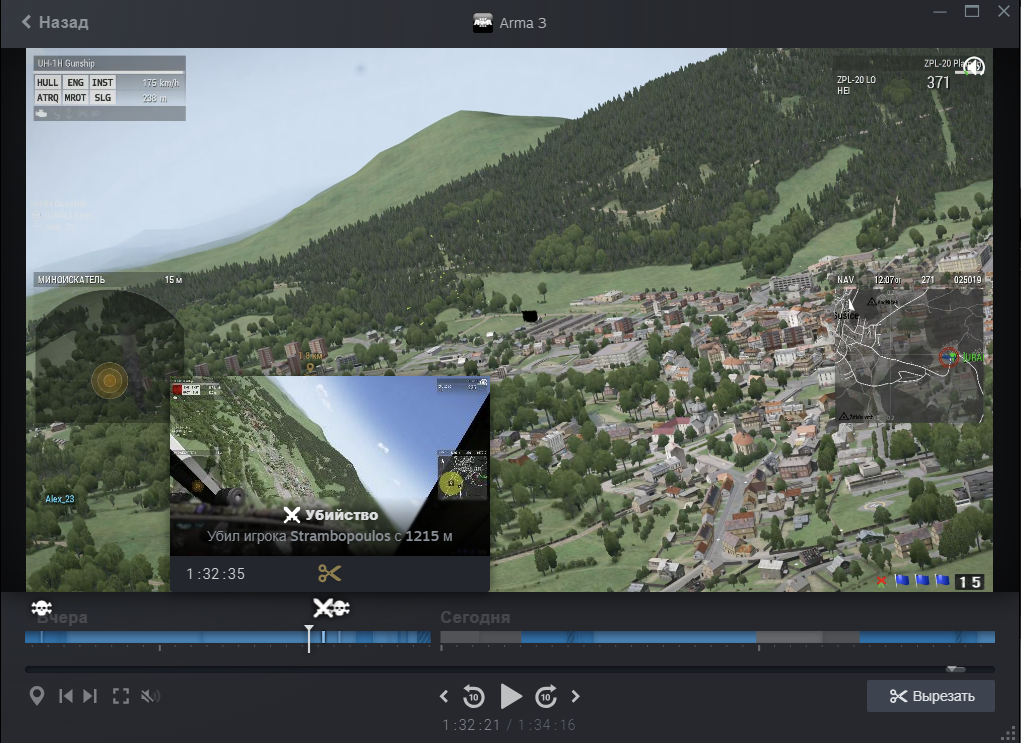Jump to the previous marker
Image resolution: width=1021 pixels, height=743 pixels.
click(66, 696)
